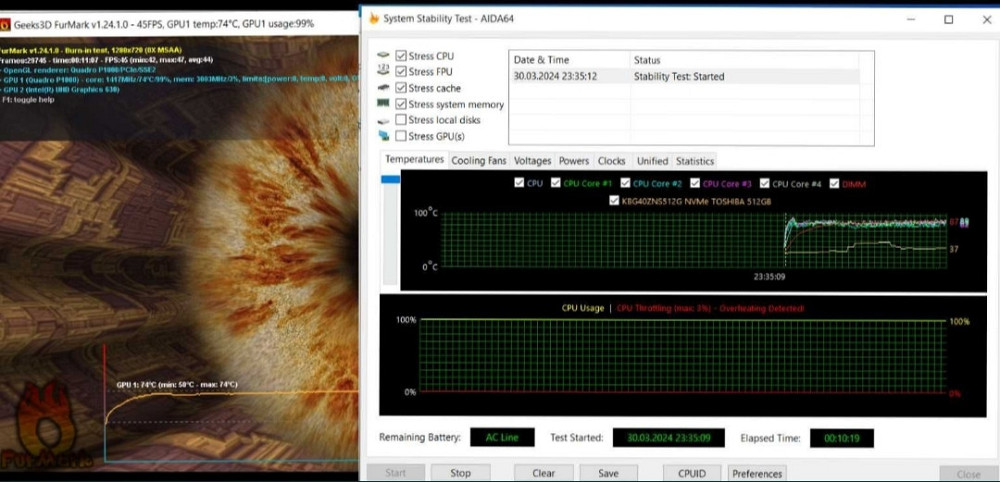Select the Voltages tab
Screen dimensions: 1000x482
(x=532, y=161)
